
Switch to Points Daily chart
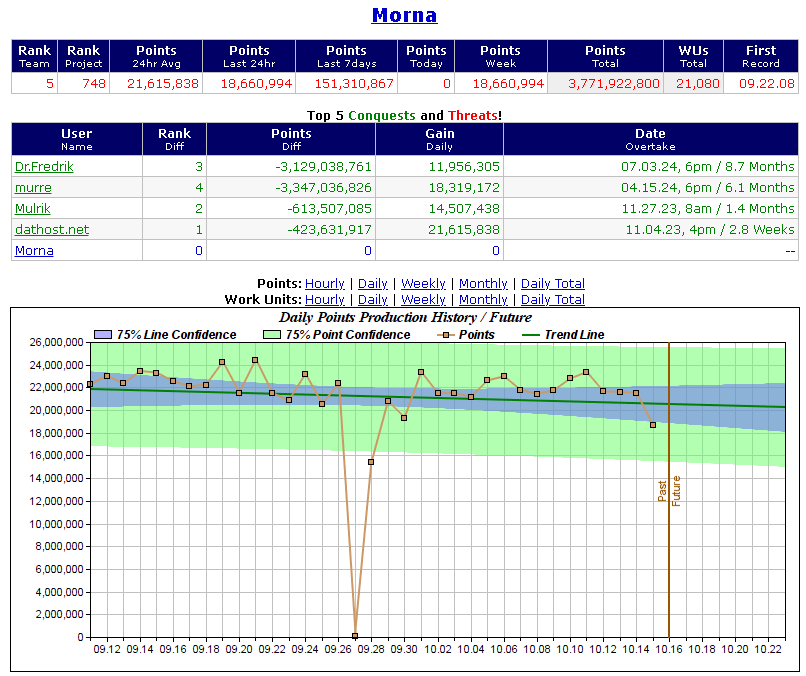(373, 284)
